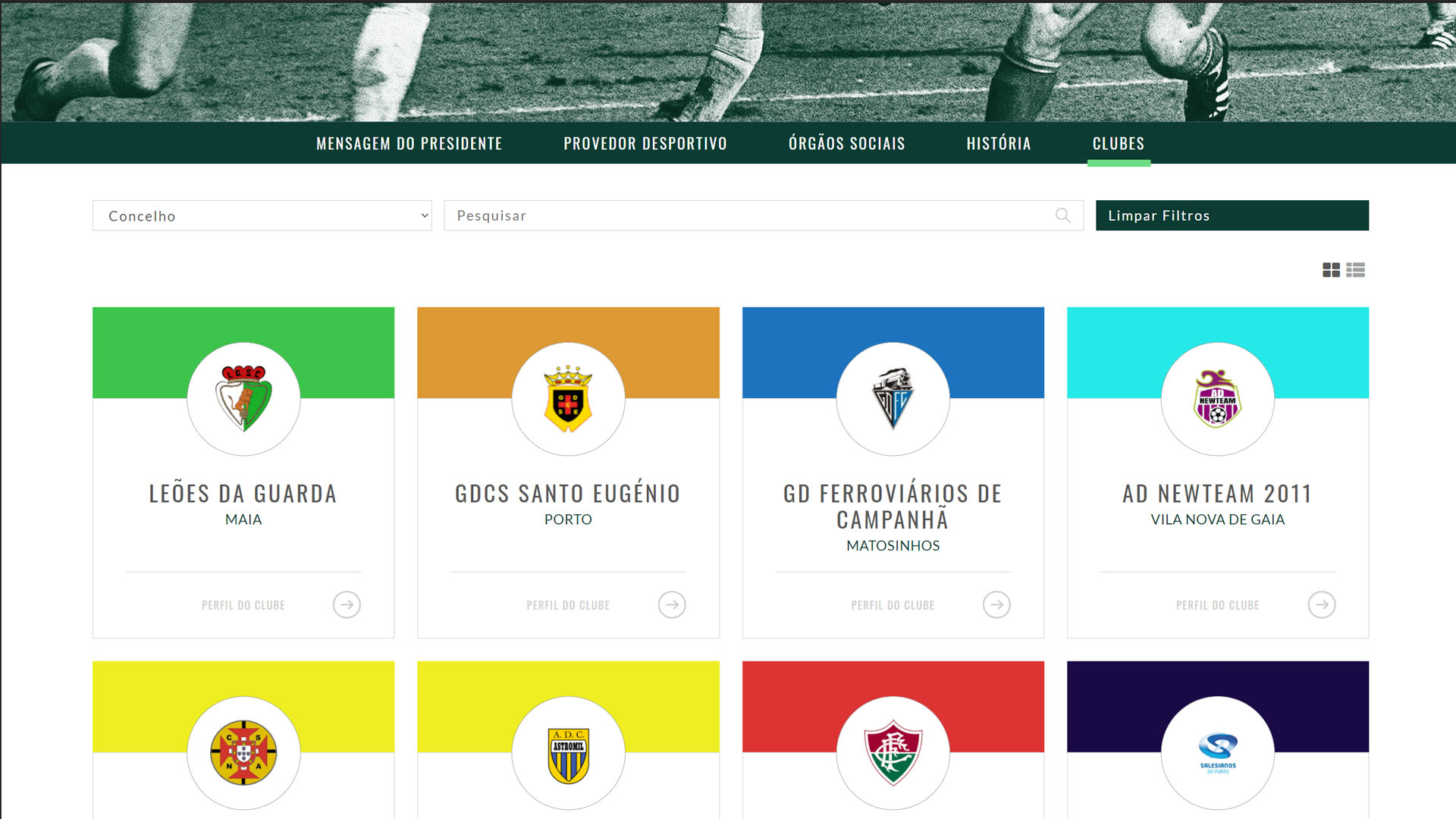Switch to list view layout icon
Viewport: 1456px width, 819px height.
1356,270
